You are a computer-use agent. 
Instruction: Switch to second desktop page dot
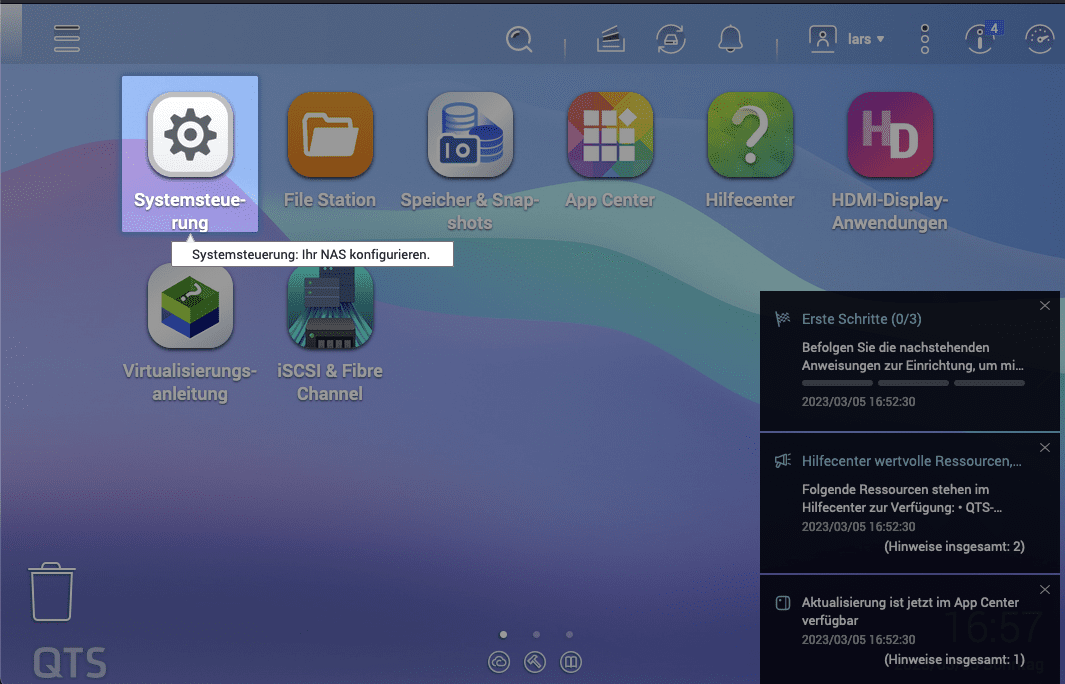(537, 634)
